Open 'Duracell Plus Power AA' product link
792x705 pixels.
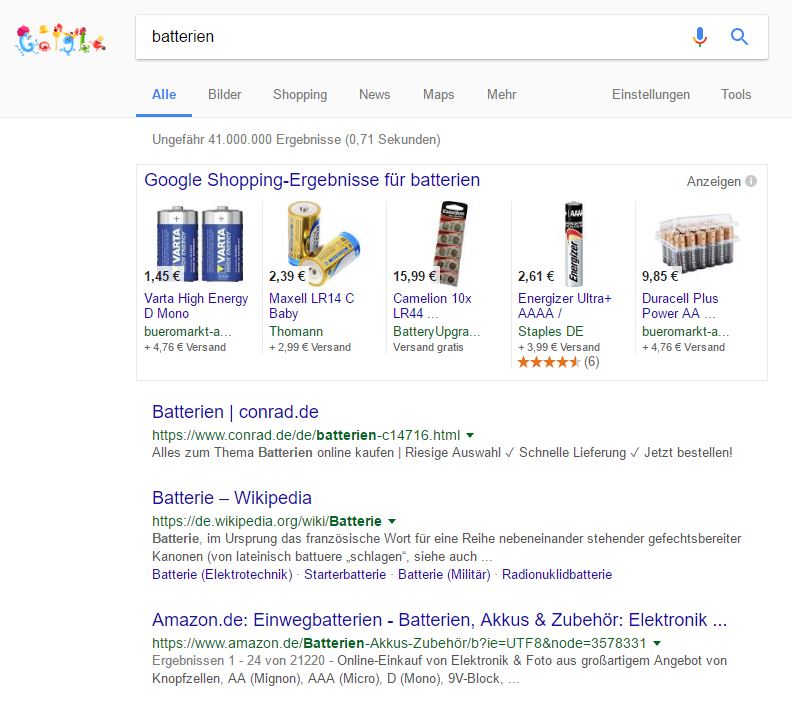[680, 306]
